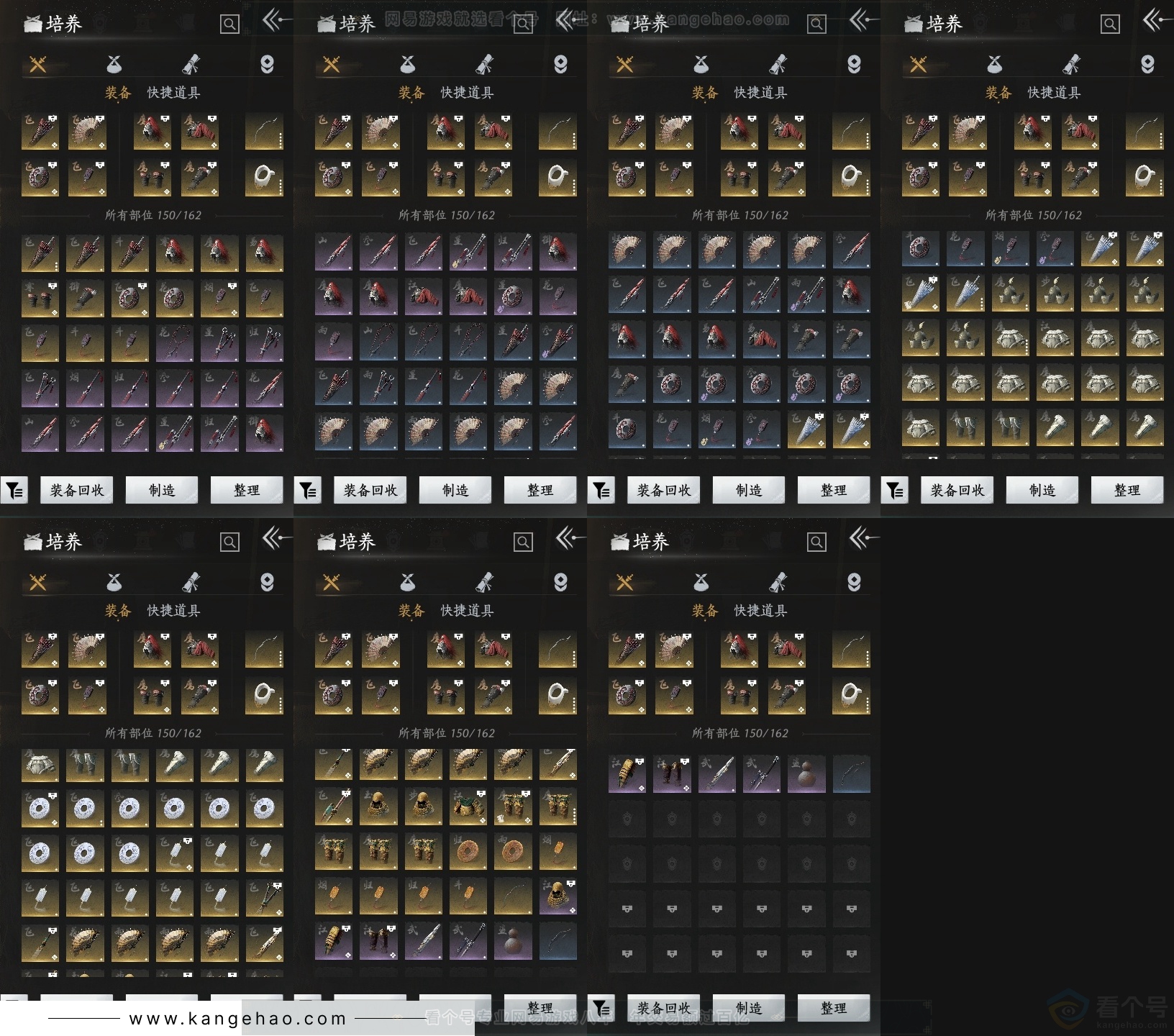The image size is (1174, 1036).
Task: Open filter icon in the top-left panel
Action: click(x=14, y=491)
